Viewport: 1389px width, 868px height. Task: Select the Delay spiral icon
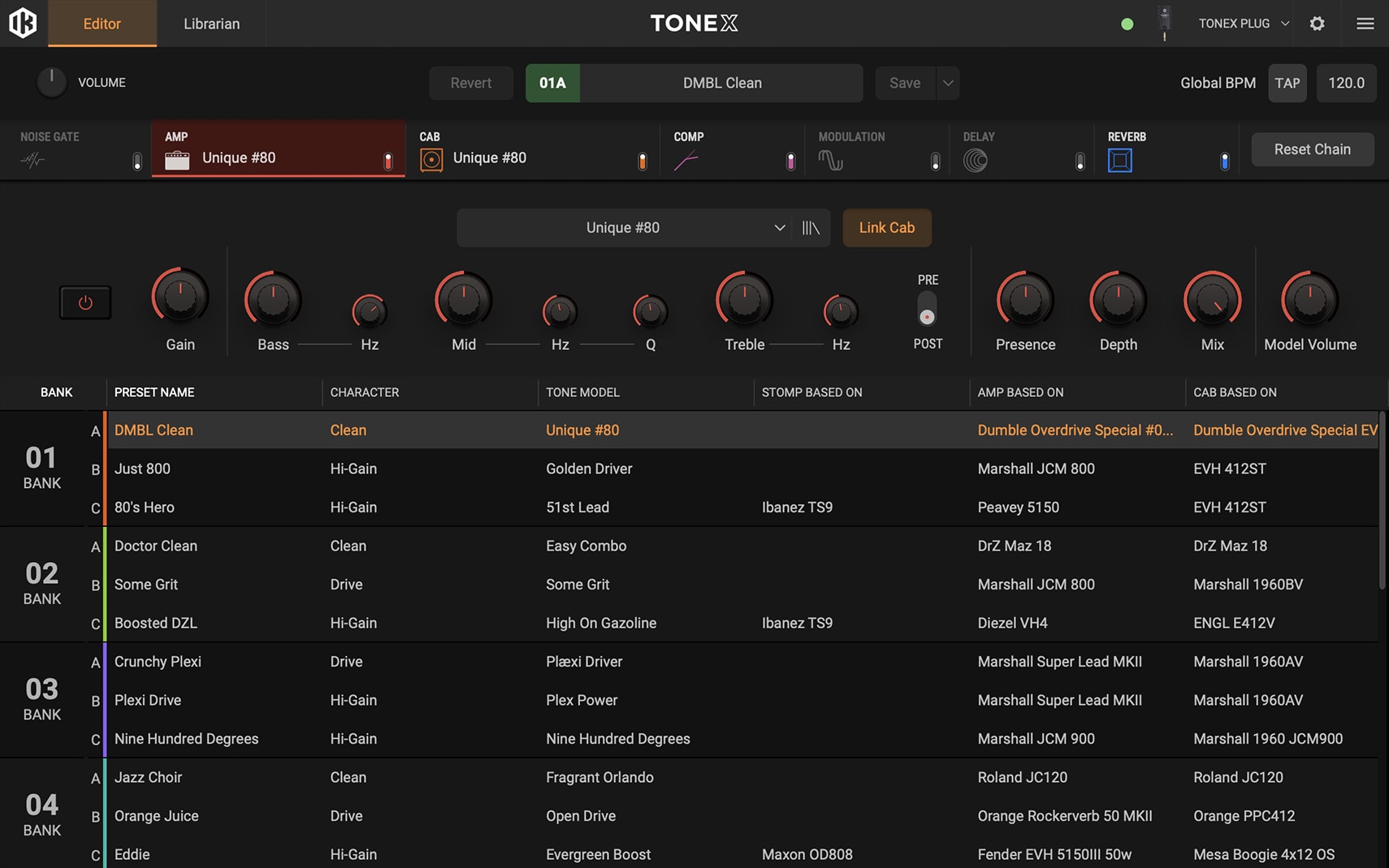[976, 159]
